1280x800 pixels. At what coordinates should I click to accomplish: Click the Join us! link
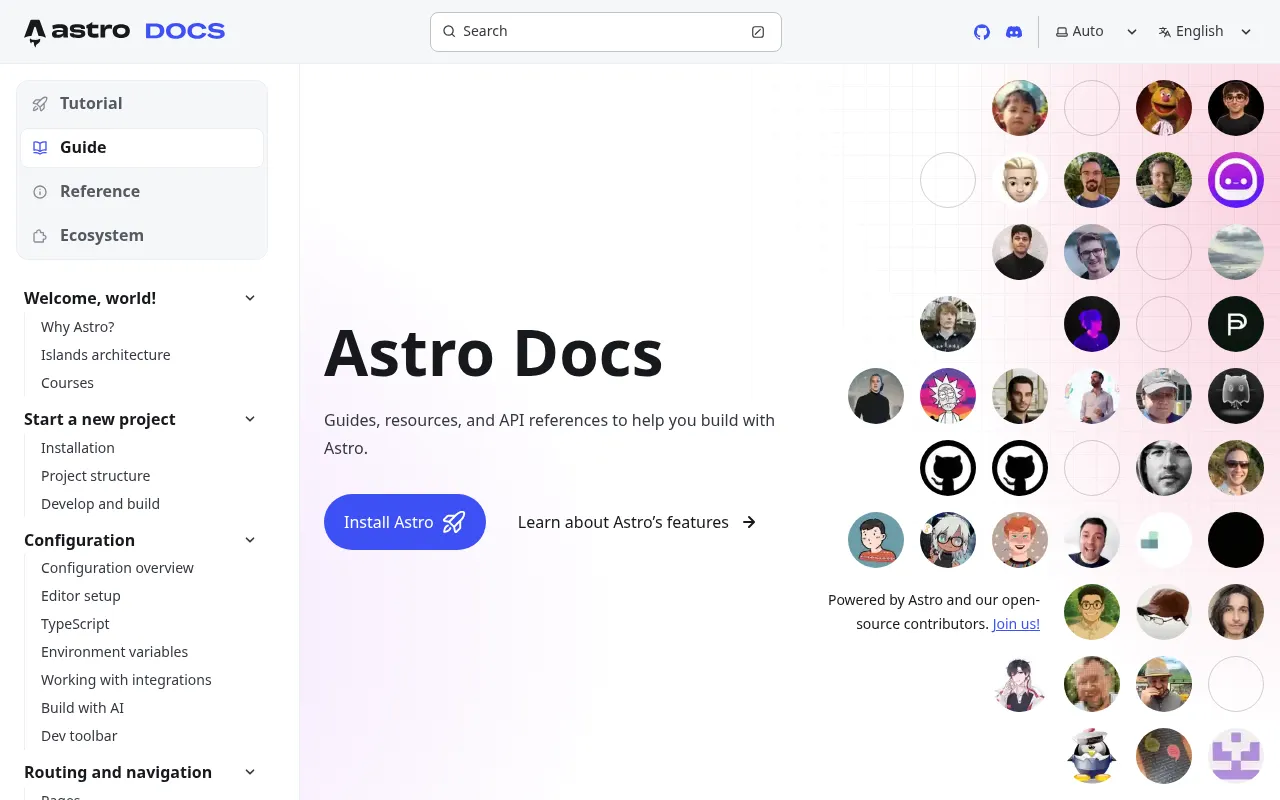(1016, 624)
